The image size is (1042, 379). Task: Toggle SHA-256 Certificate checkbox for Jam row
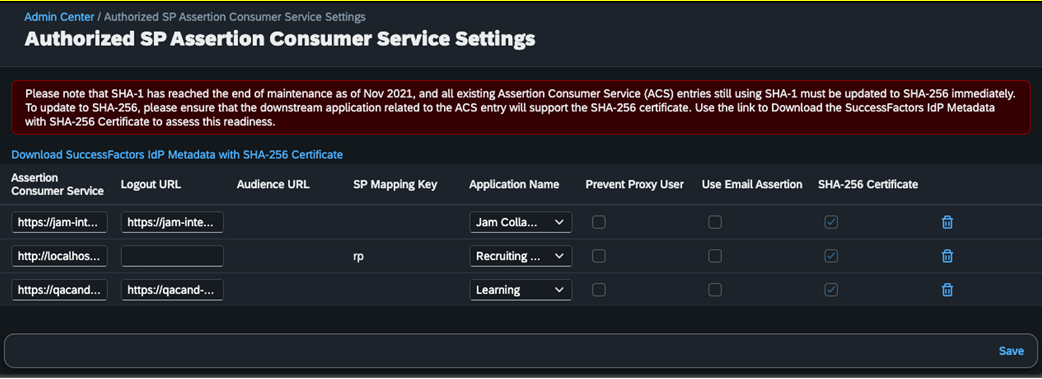831,223
